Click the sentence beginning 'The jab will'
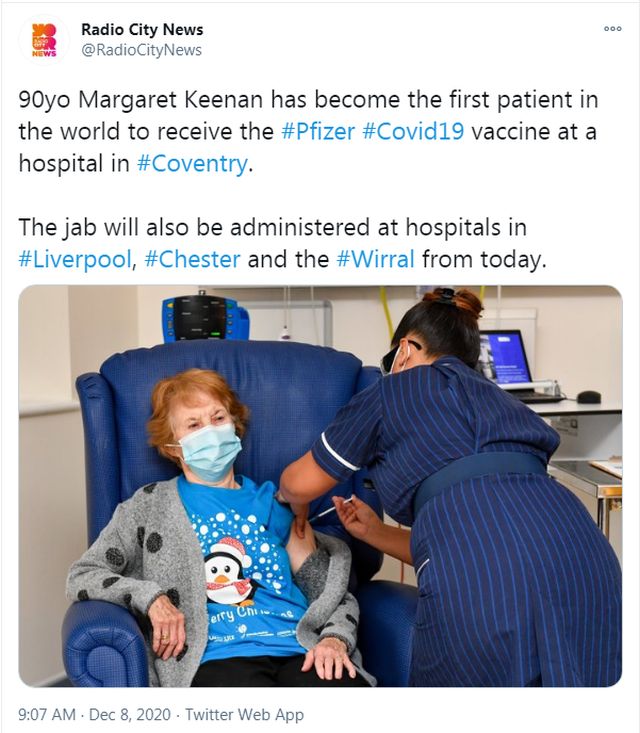 282,243
